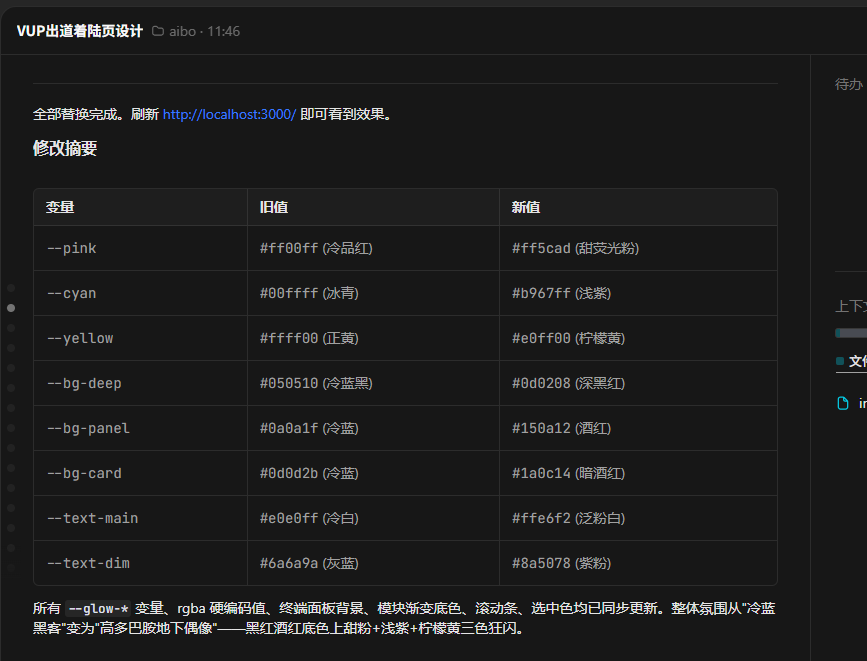Click the folder icon beside aibo
Screen dimensions: 867x661
tap(158, 31)
